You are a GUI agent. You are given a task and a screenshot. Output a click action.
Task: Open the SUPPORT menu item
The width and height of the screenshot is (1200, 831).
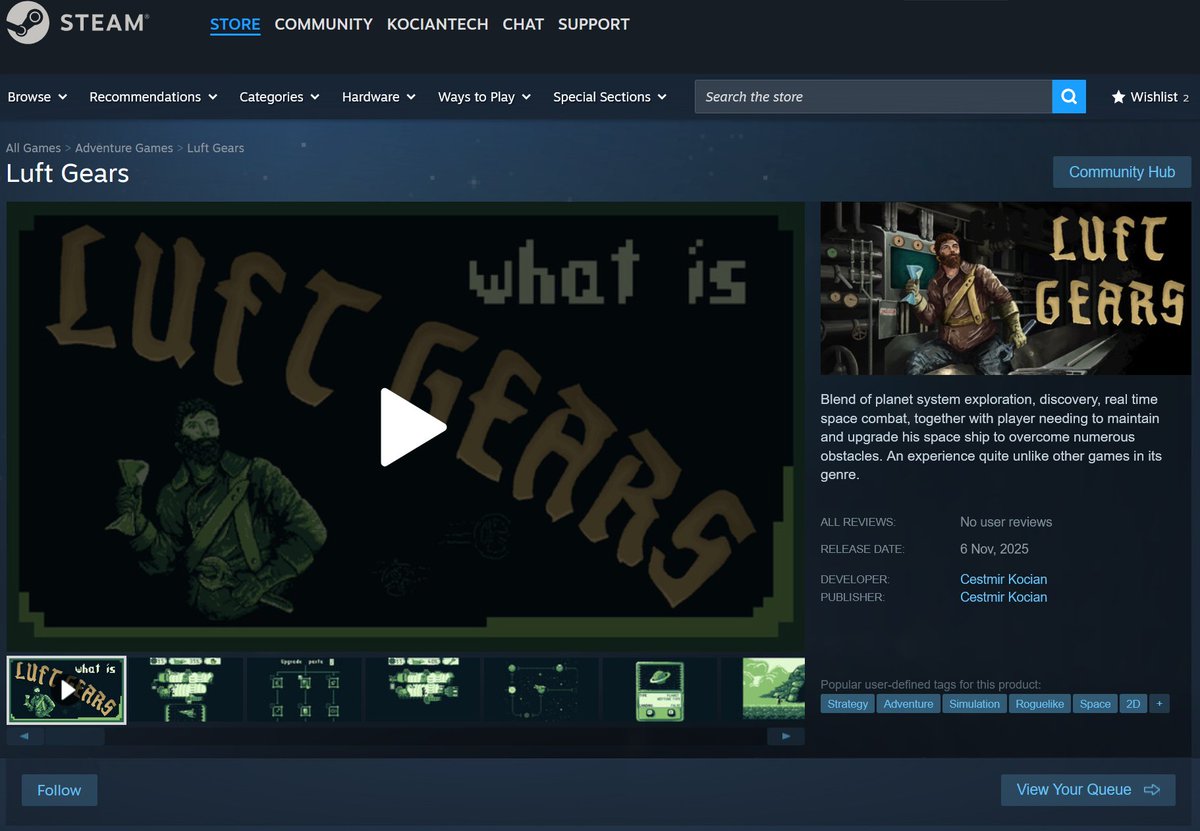coord(594,24)
